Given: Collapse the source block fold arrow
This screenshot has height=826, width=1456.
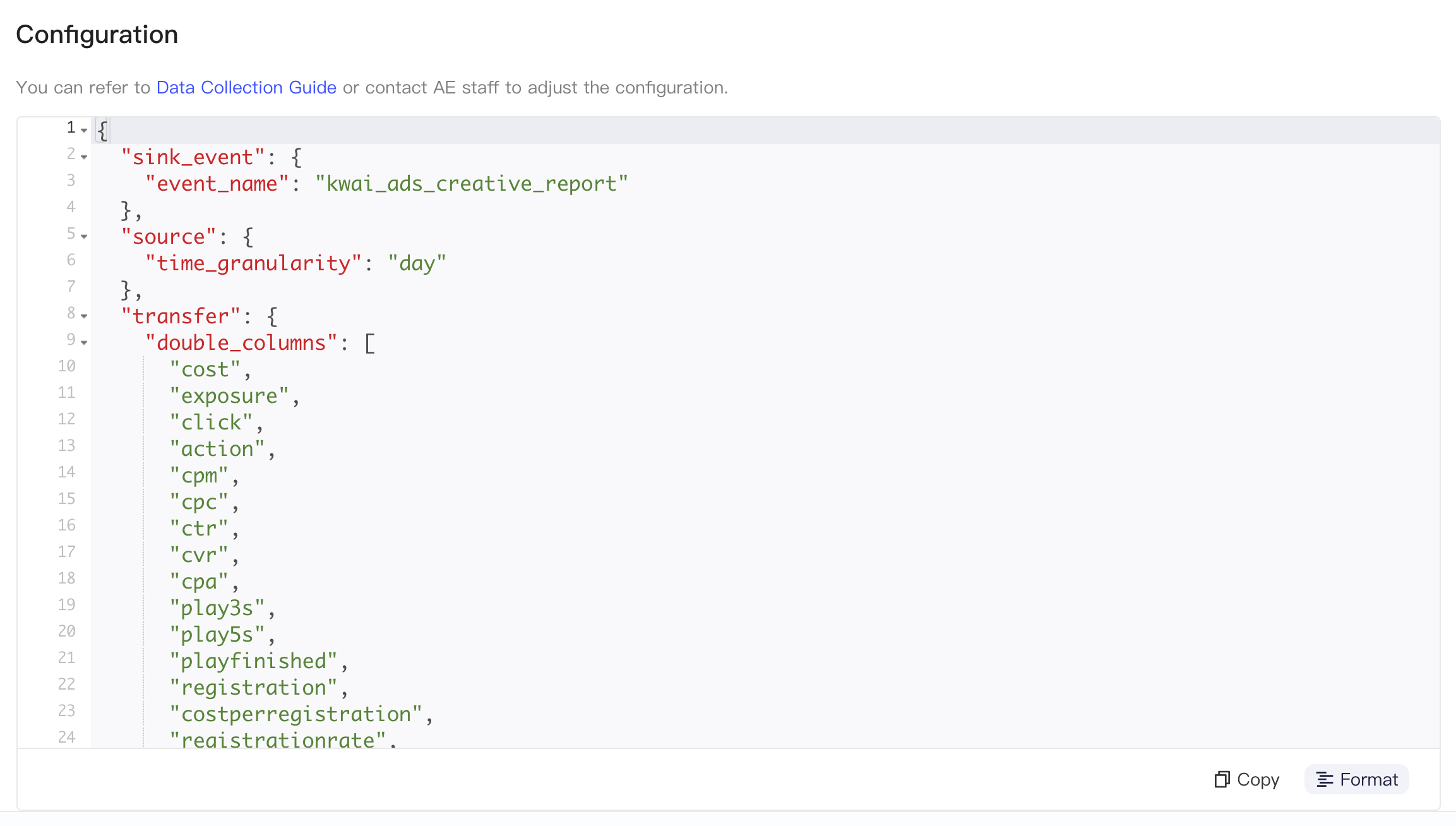Looking at the screenshot, I should 84,236.
